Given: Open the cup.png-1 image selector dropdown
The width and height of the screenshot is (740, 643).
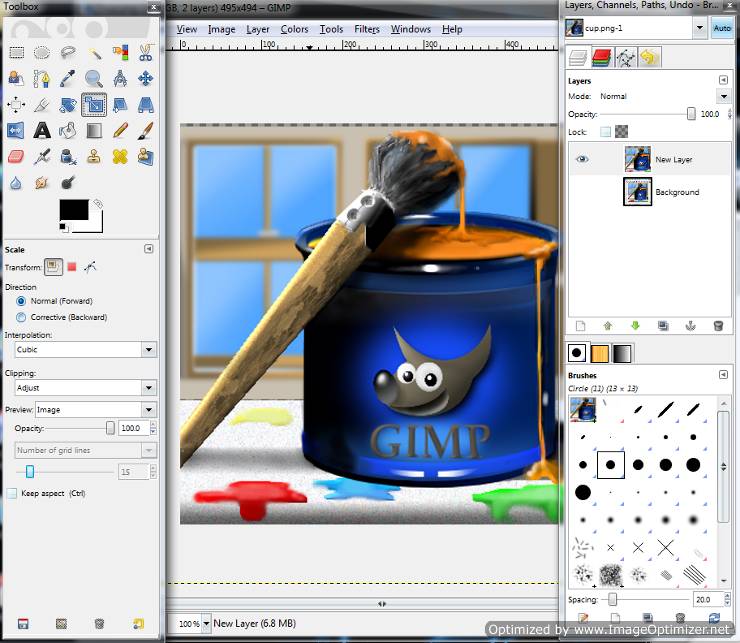Looking at the screenshot, I should (699, 28).
